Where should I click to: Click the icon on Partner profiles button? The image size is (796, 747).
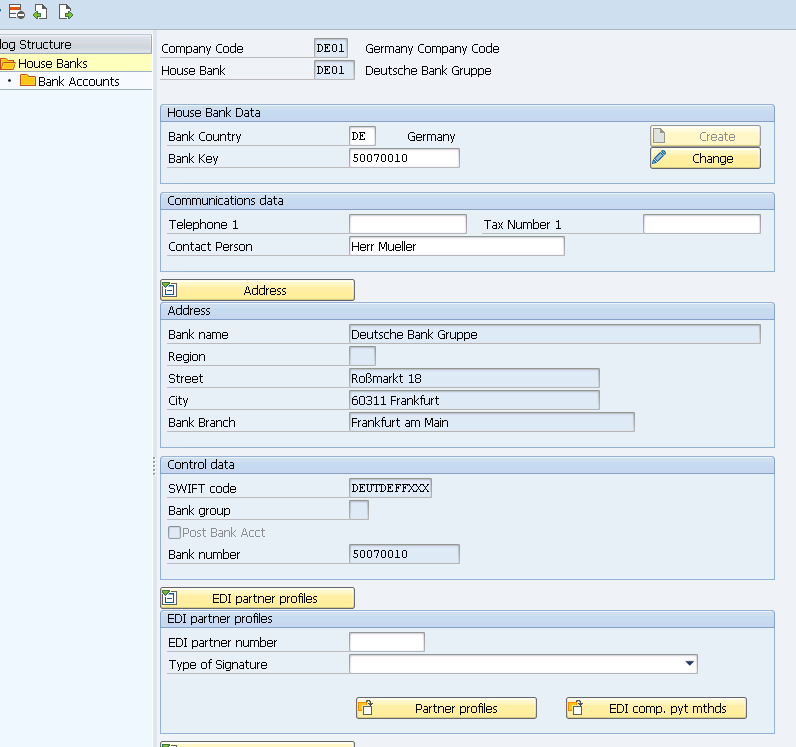coord(366,707)
